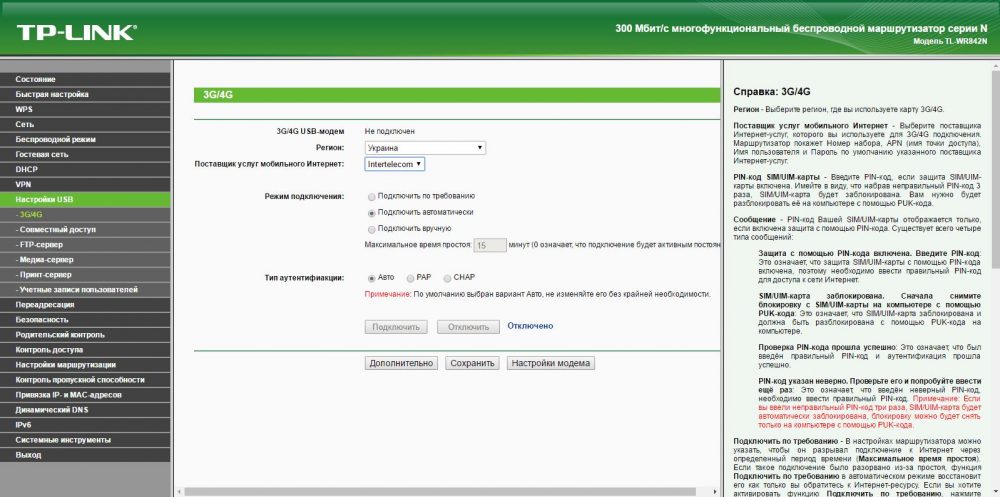Screen dimensions: 1000x497
Task: Click the green 3G/4G page header
Action: click(x=457, y=95)
